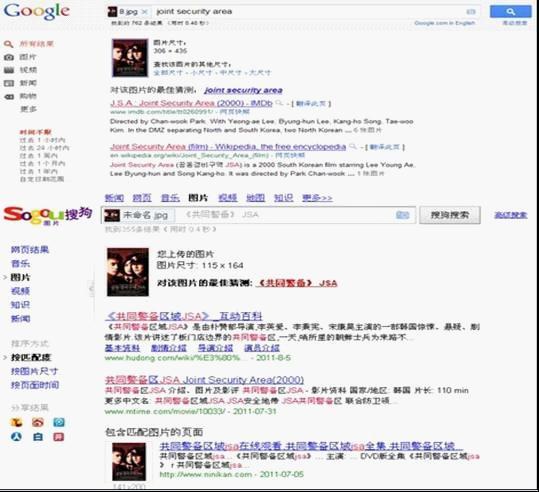Click the Google logo
The image size is (539, 492).
pos(37,11)
